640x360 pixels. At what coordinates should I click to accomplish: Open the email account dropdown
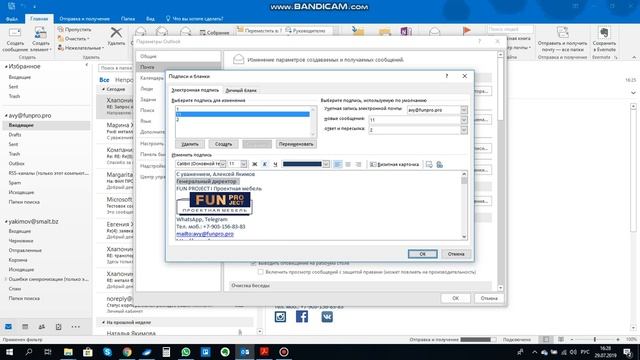pyautogui.click(x=464, y=110)
